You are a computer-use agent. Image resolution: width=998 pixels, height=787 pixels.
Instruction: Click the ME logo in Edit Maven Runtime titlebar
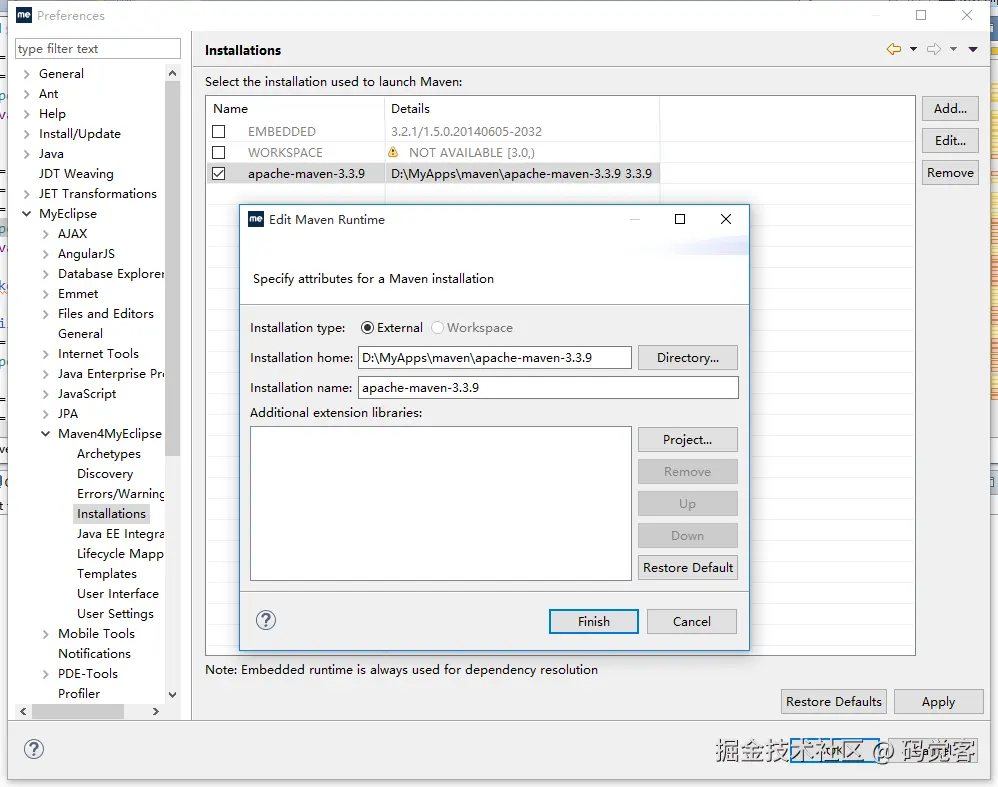point(256,219)
